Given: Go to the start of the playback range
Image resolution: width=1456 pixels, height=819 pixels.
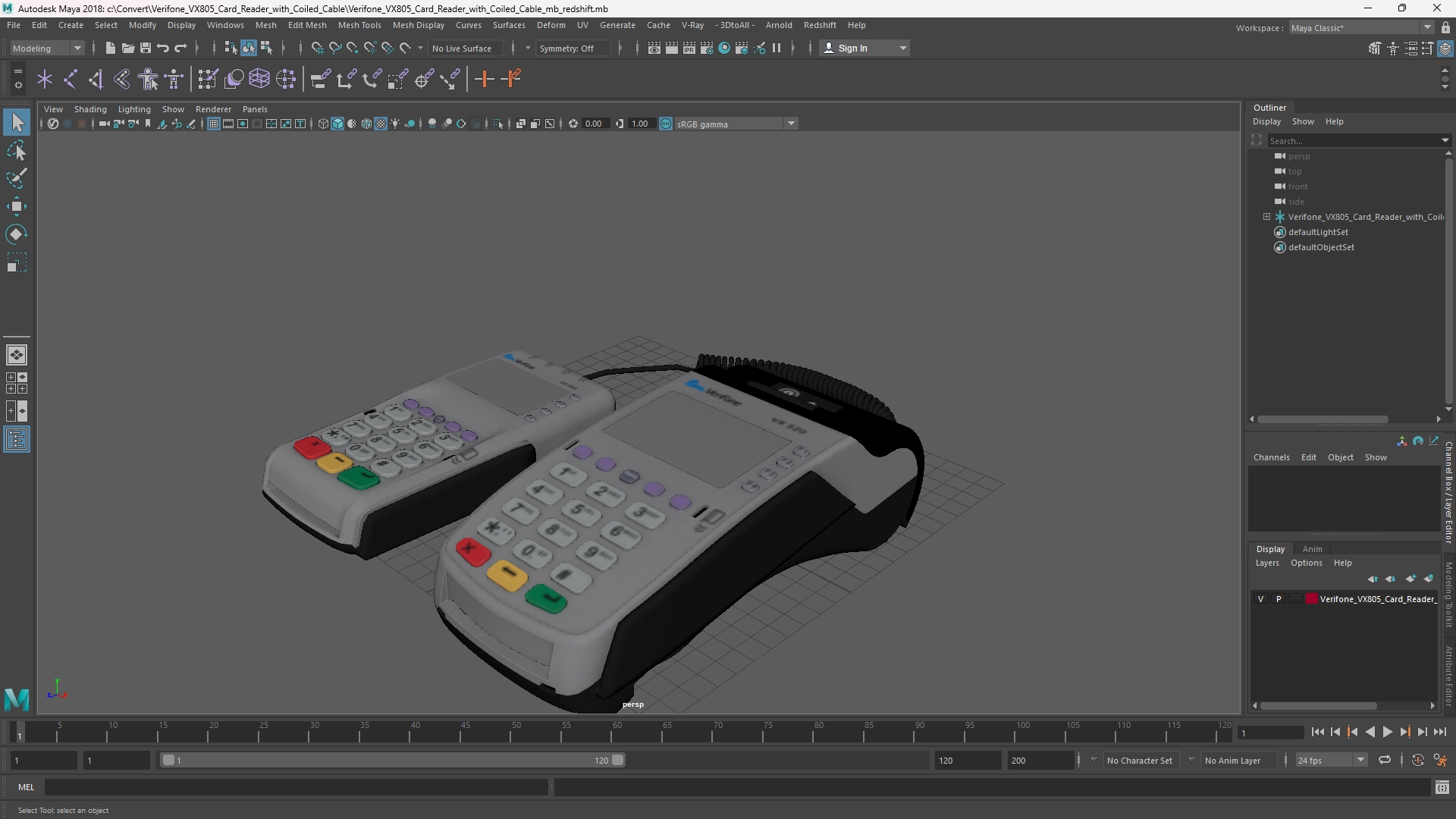Looking at the screenshot, I should (1317, 732).
